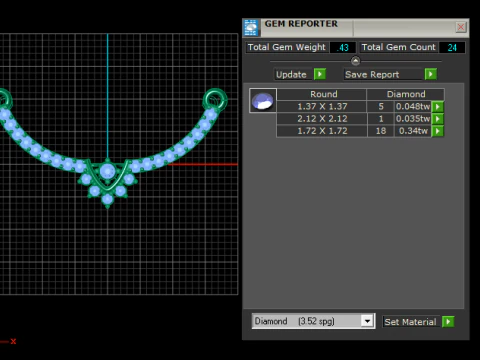Click the gem count 1 cell

click(381, 119)
